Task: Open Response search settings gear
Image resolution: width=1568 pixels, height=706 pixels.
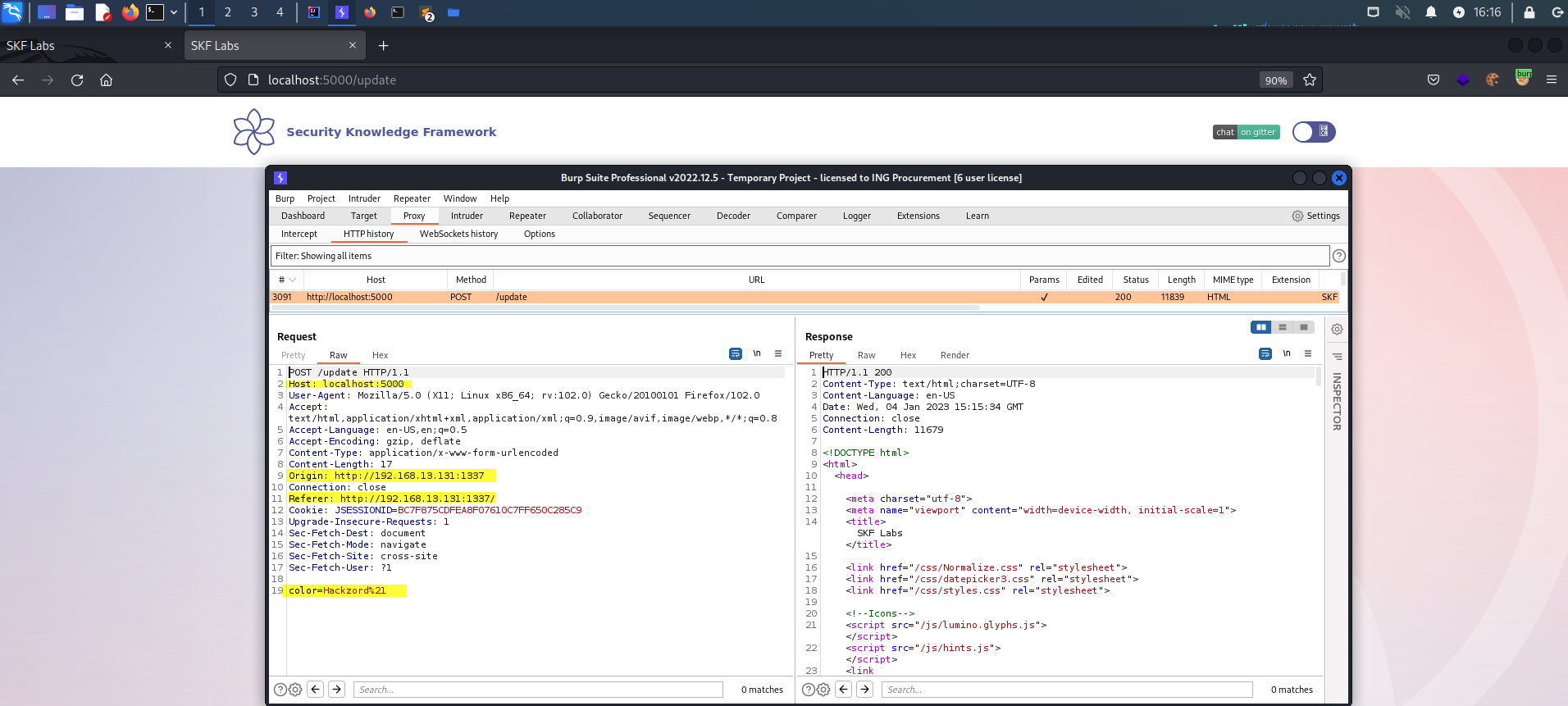Action: [823, 690]
